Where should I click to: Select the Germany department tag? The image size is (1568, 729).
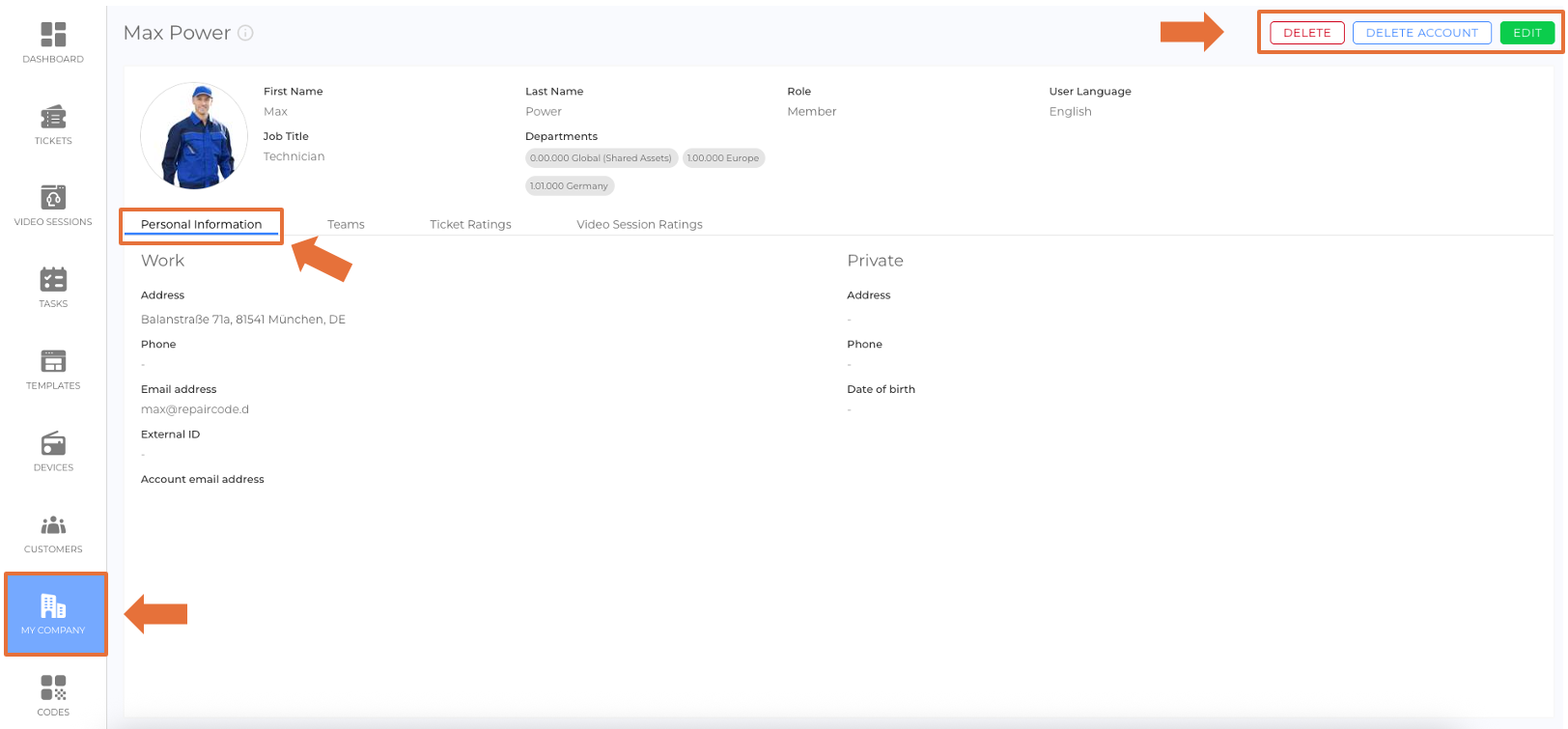[569, 185]
